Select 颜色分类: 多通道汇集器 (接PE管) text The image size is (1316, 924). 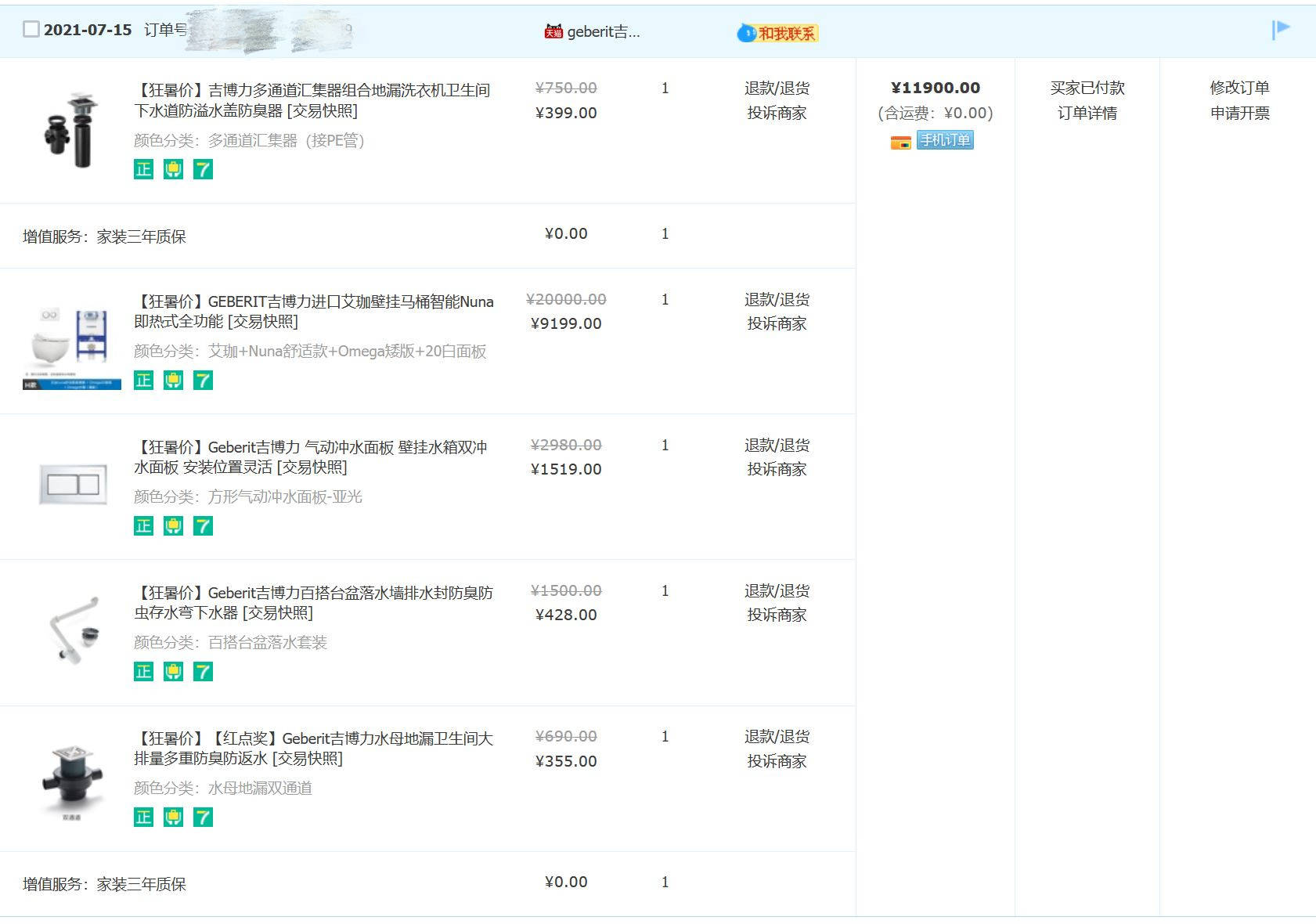(249, 140)
